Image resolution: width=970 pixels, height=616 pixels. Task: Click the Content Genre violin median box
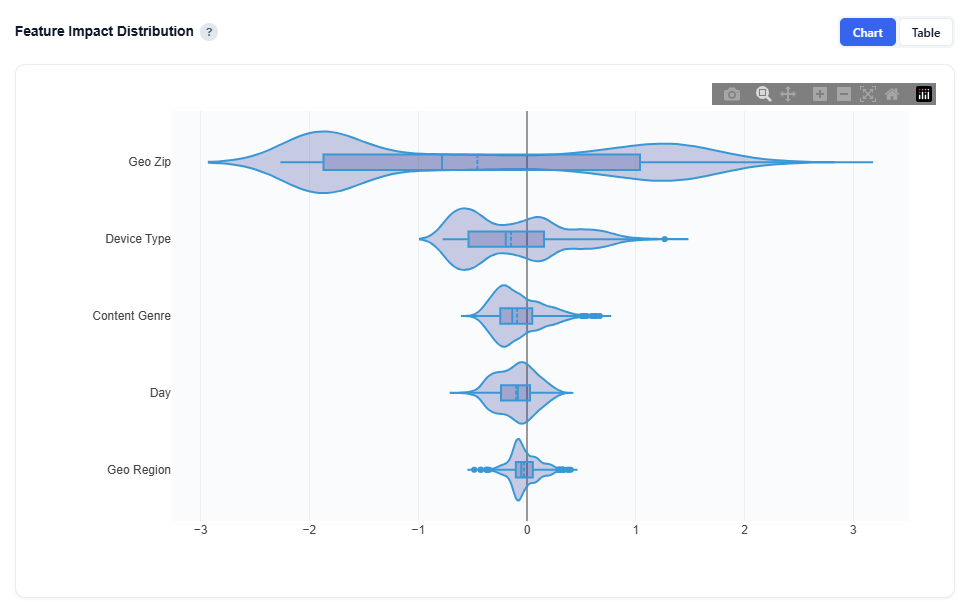(x=516, y=316)
